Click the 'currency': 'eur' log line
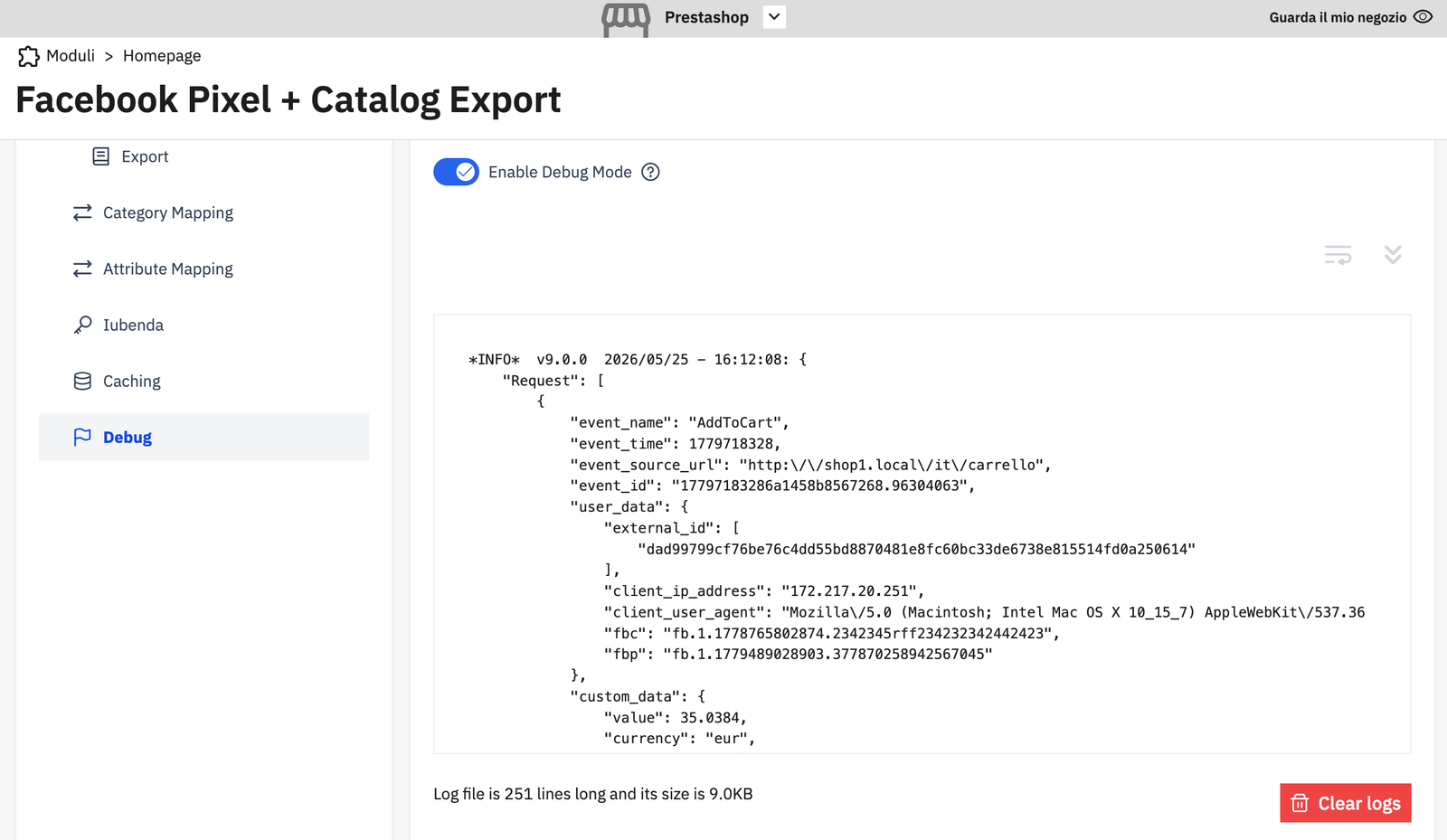The width and height of the screenshot is (1447, 840). click(679, 739)
